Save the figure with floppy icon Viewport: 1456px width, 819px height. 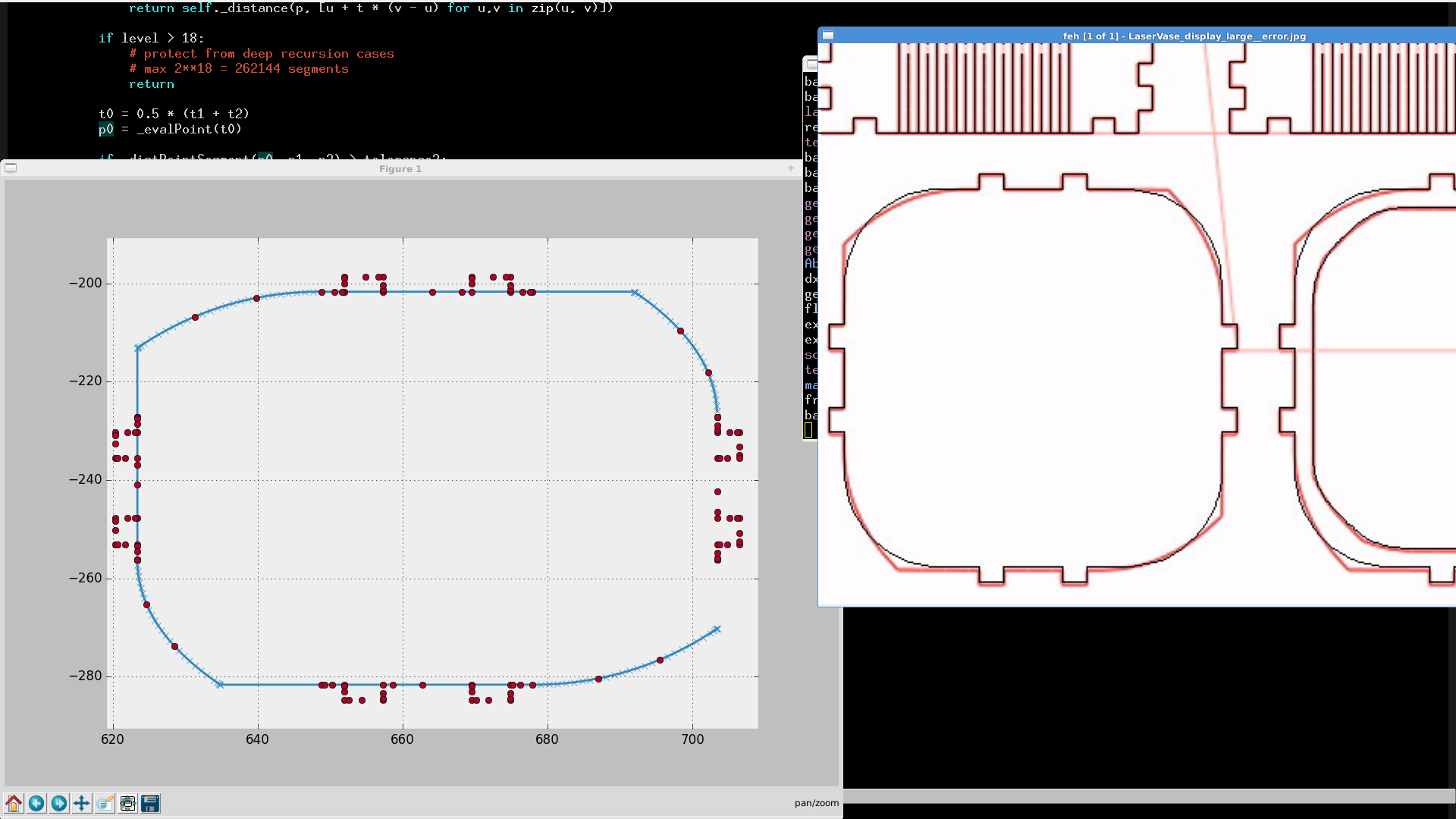tap(150, 803)
